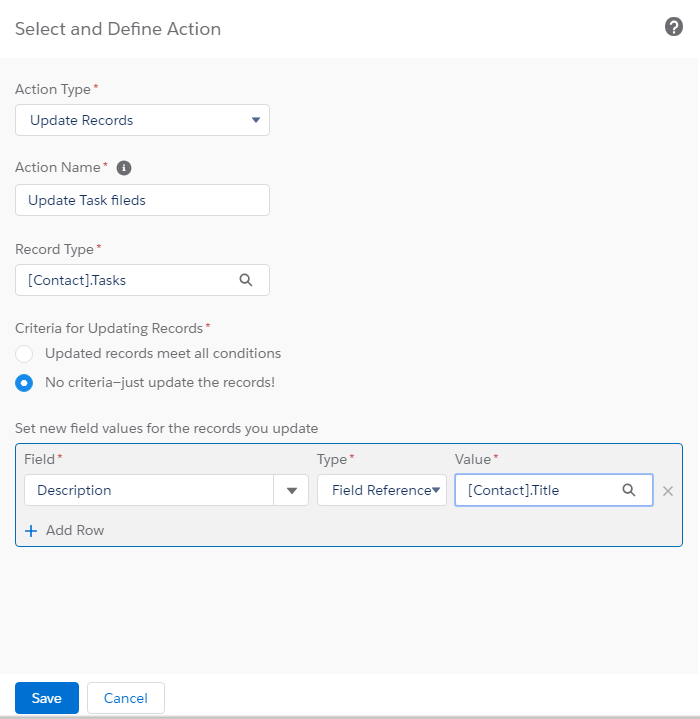This screenshot has width=700, height=719.
Task: Click the plus icon to Add Row
Action: coord(31,531)
